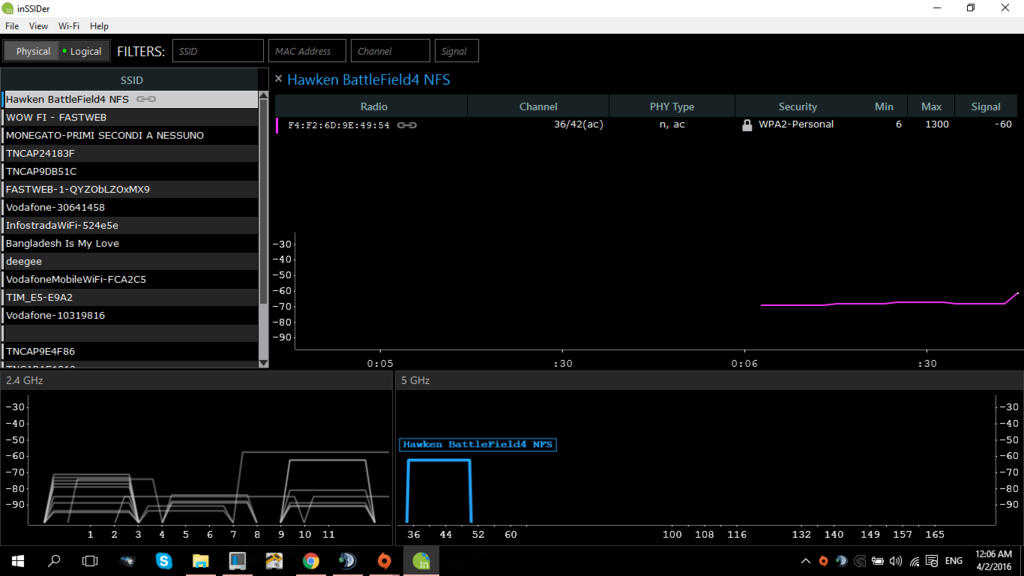Sort by the Channel column header
The height and width of the screenshot is (576, 1024).
coord(538,106)
